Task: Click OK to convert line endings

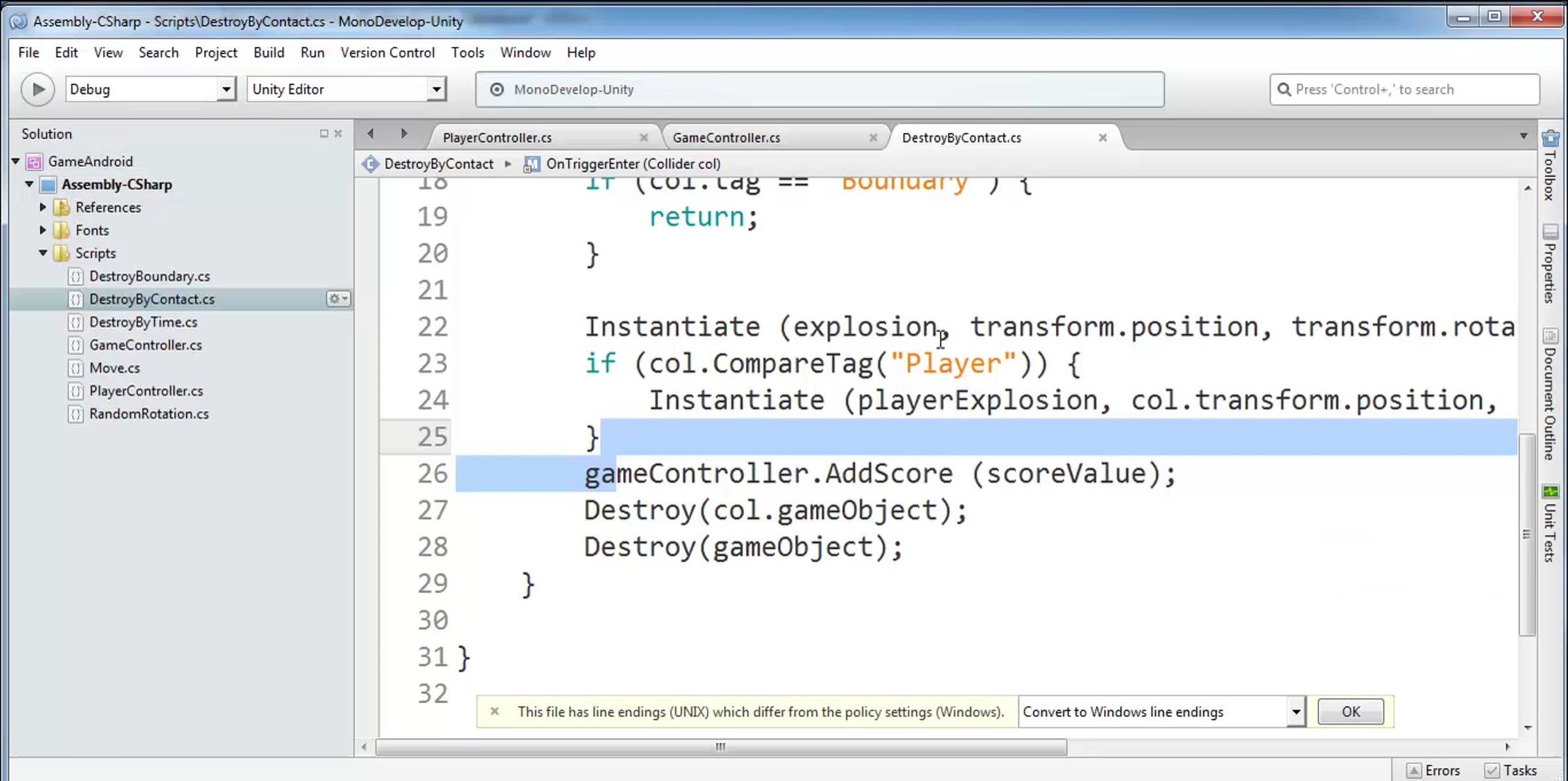Action: (1350, 711)
